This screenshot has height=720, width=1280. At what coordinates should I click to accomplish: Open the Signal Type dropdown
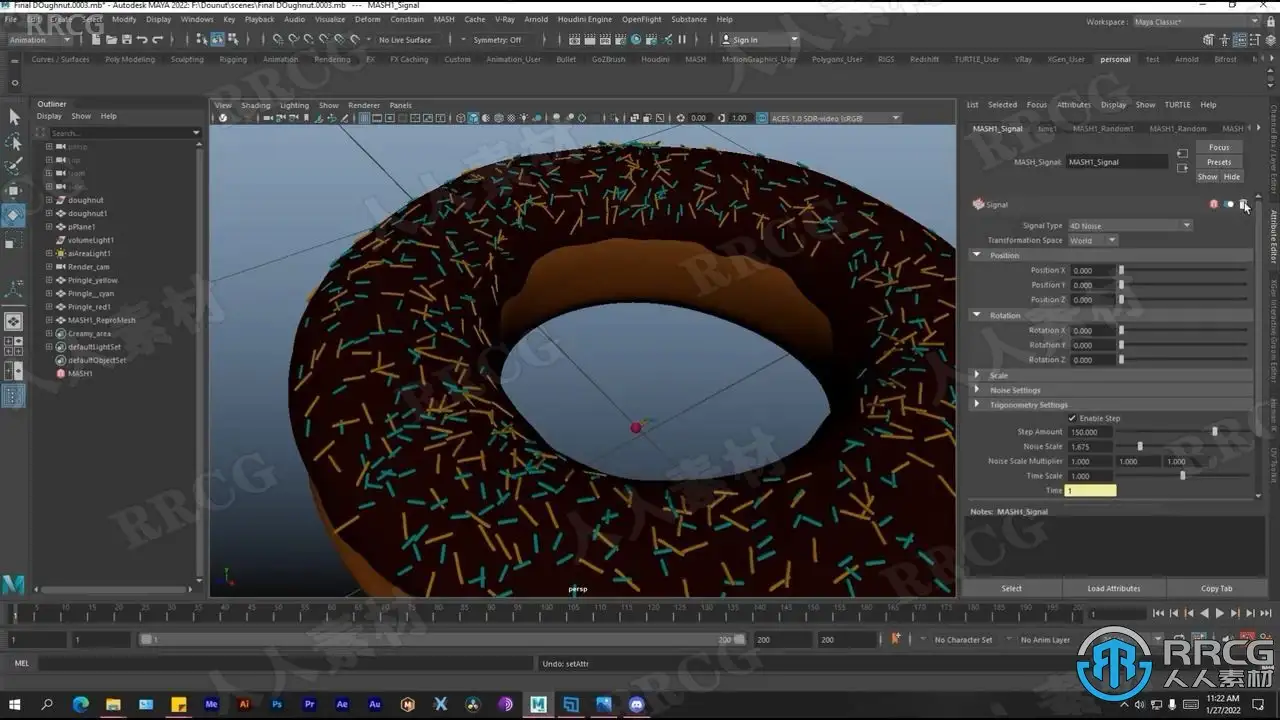tap(1130, 226)
